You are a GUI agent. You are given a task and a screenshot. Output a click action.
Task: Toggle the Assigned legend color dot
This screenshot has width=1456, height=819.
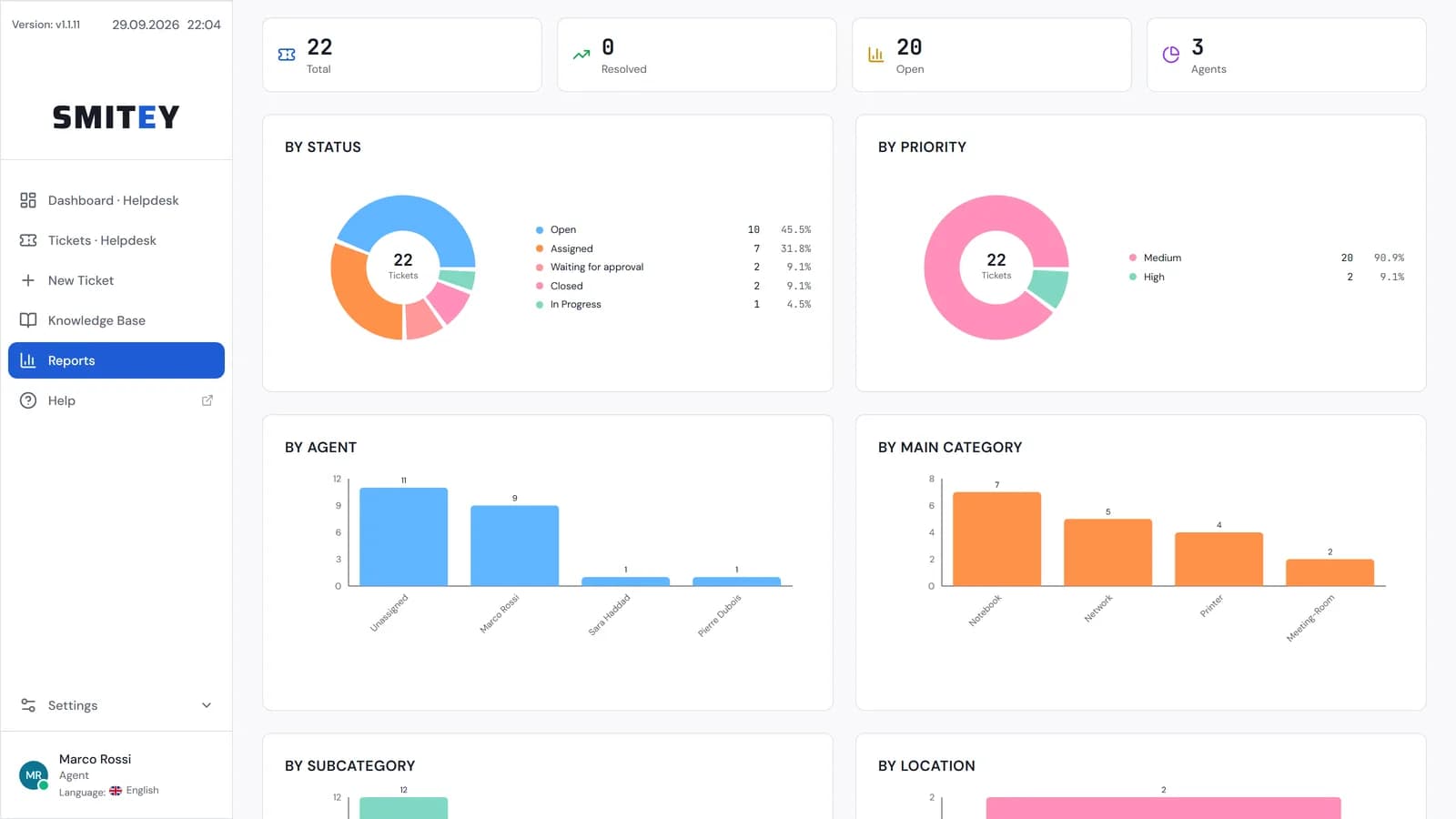pyautogui.click(x=540, y=248)
